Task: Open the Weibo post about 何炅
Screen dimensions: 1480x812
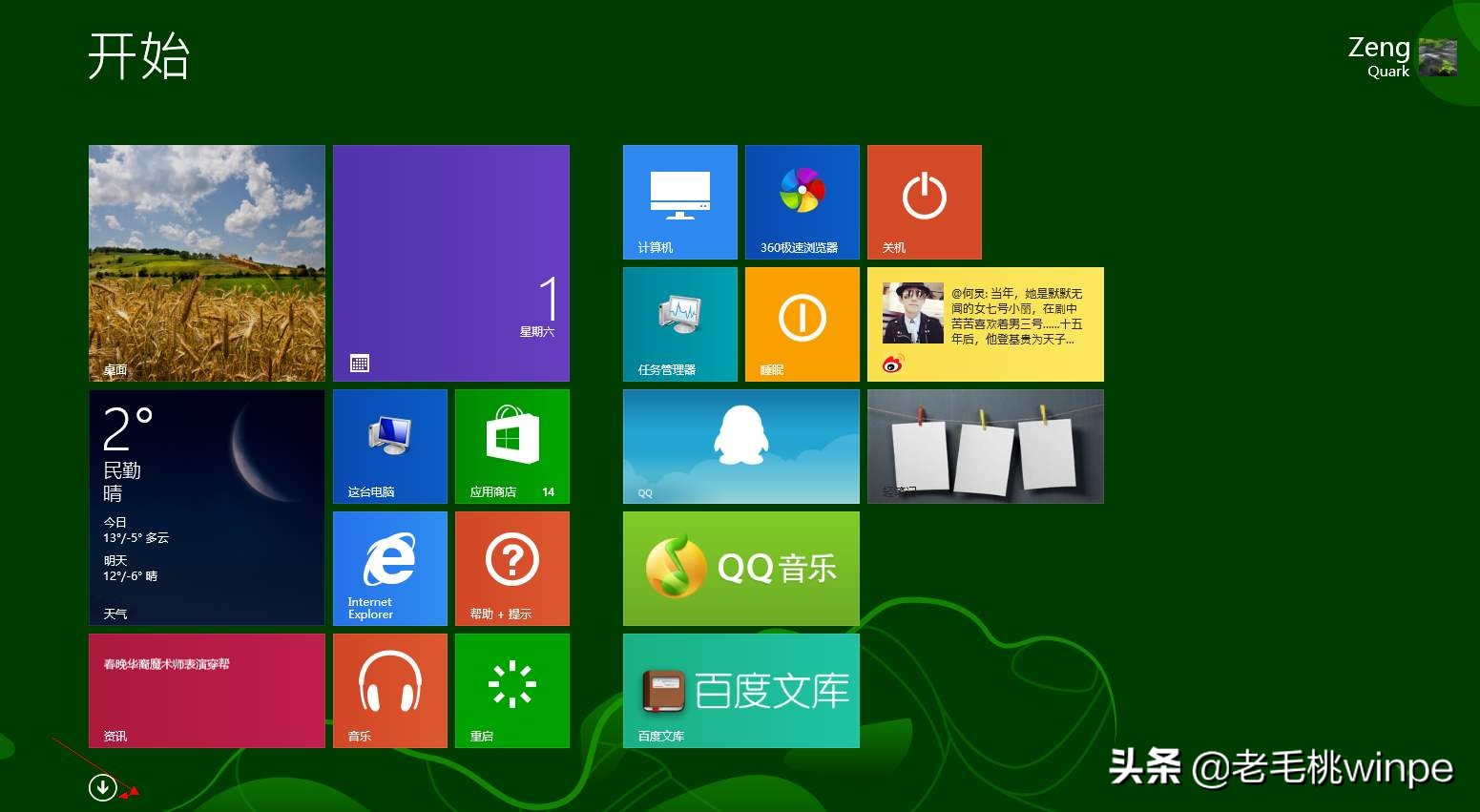Action: (985, 323)
